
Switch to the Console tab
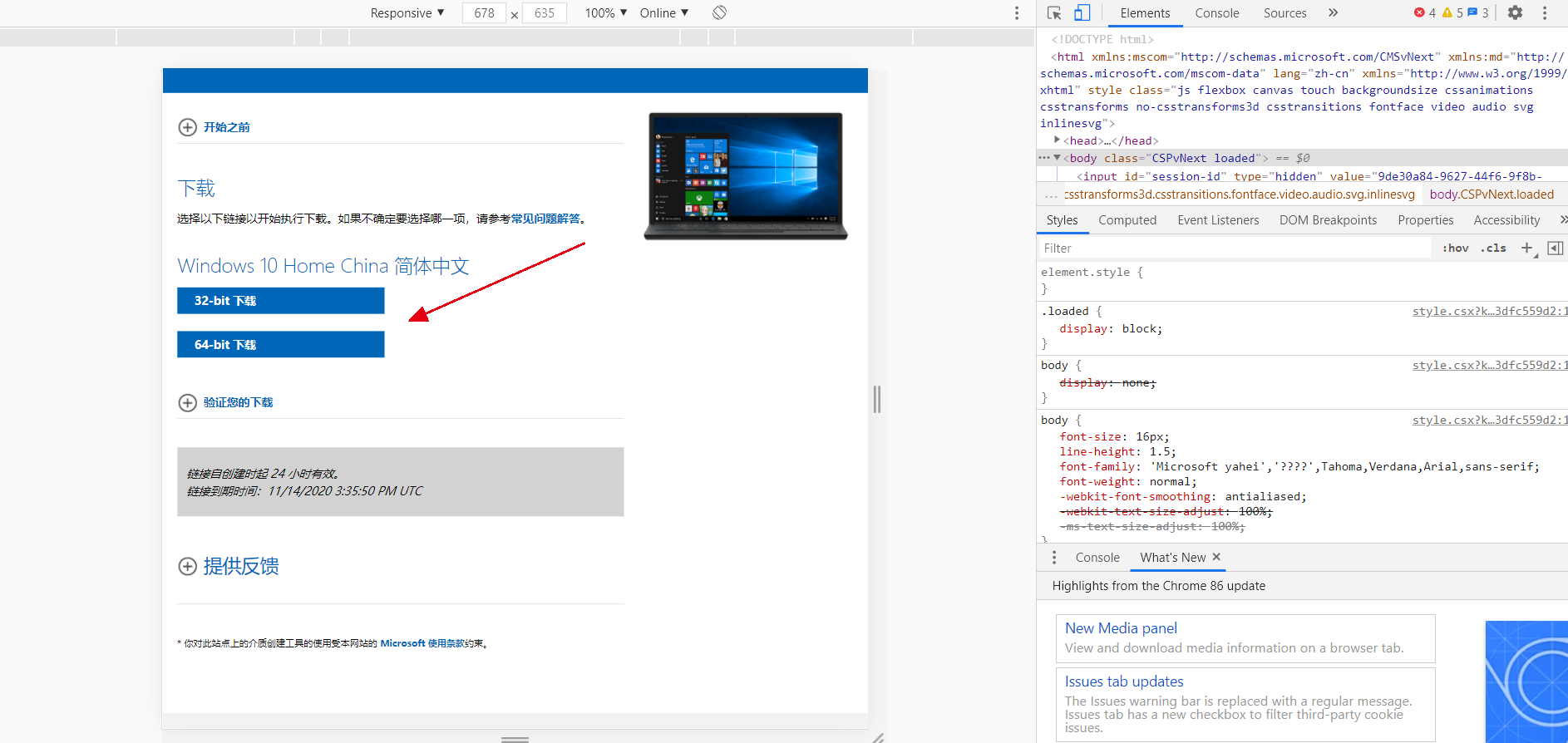[1217, 12]
